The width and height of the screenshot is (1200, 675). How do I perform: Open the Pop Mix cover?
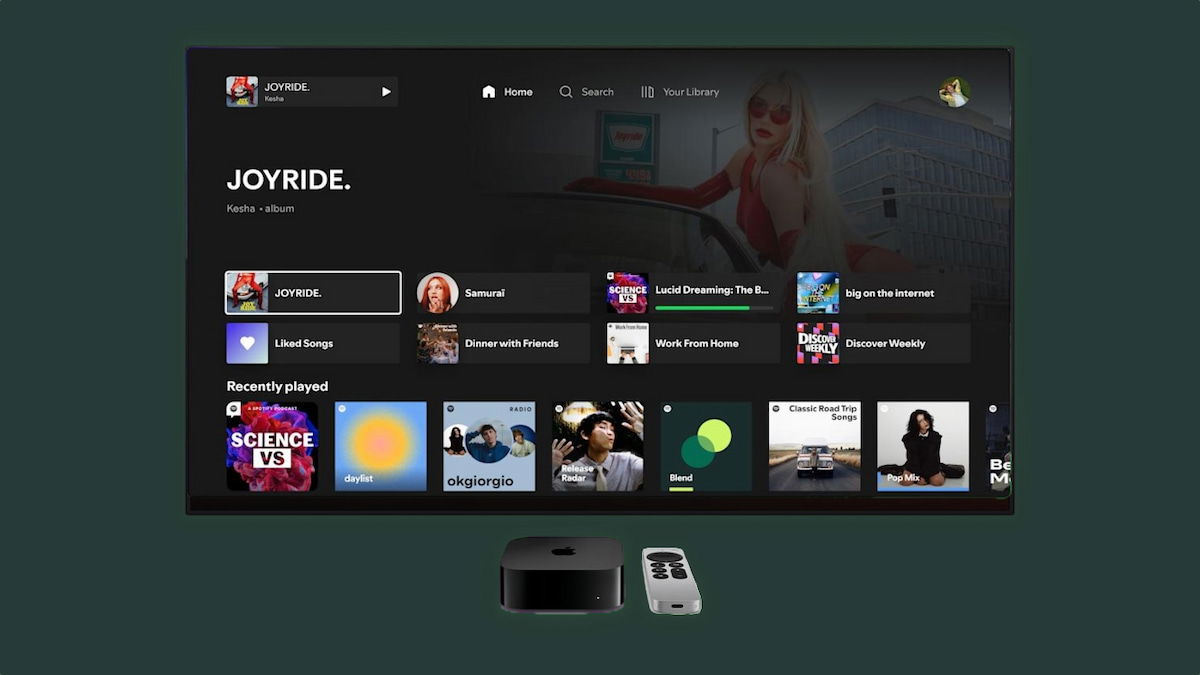click(923, 446)
